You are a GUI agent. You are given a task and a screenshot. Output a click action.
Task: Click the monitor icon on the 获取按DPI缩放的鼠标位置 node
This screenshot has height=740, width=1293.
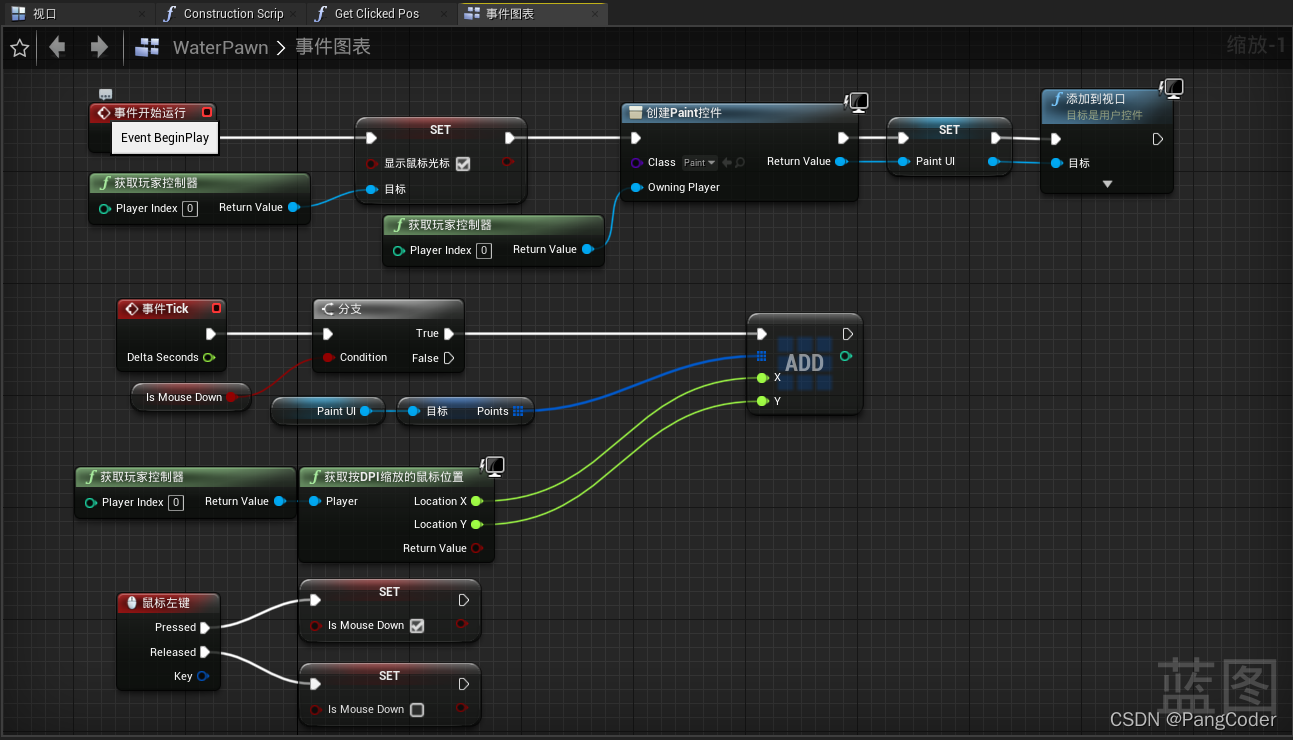click(x=492, y=465)
